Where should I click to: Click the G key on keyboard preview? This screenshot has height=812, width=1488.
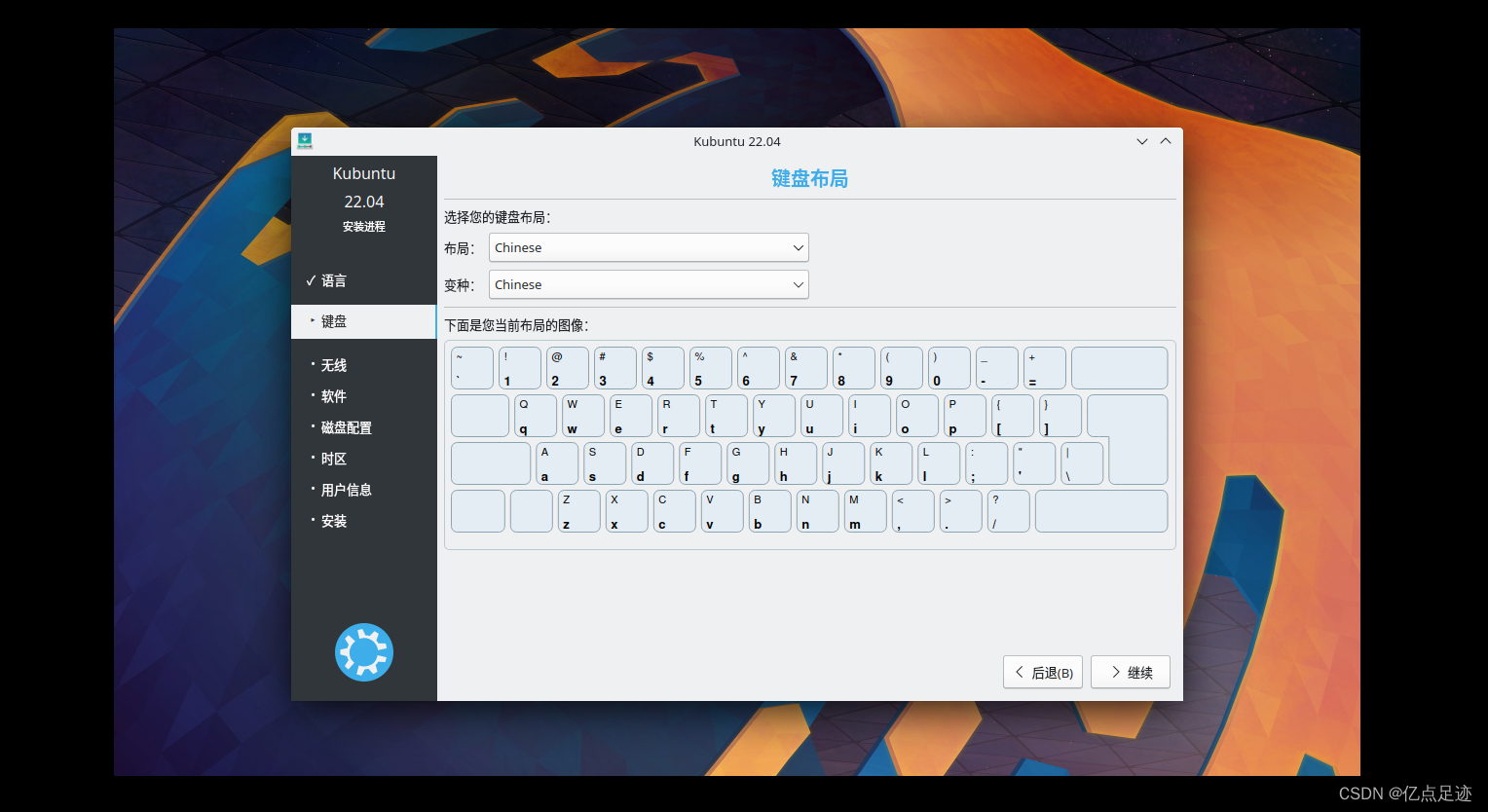click(748, 463)
